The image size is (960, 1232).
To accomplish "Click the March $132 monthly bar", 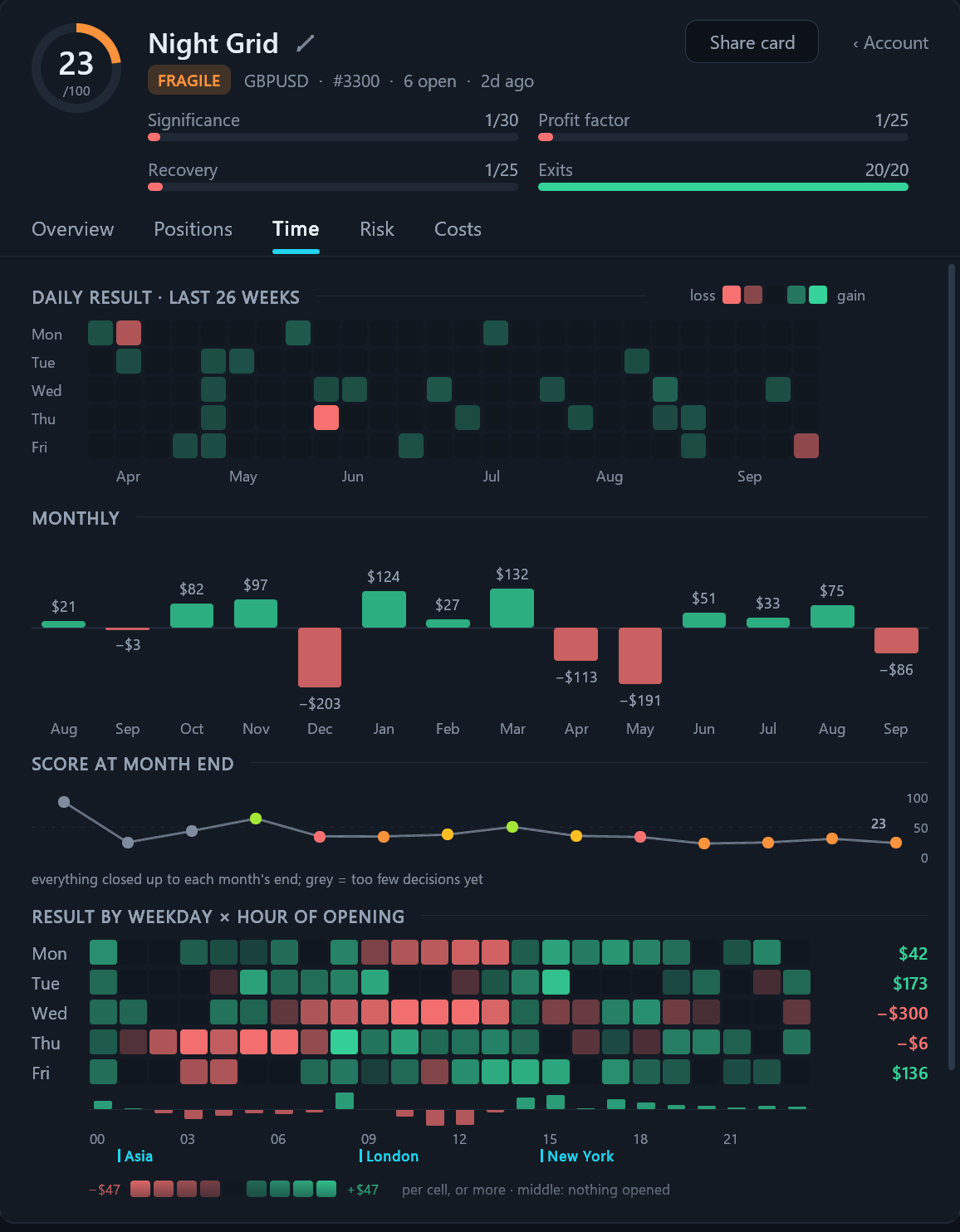I will (512, 608).
